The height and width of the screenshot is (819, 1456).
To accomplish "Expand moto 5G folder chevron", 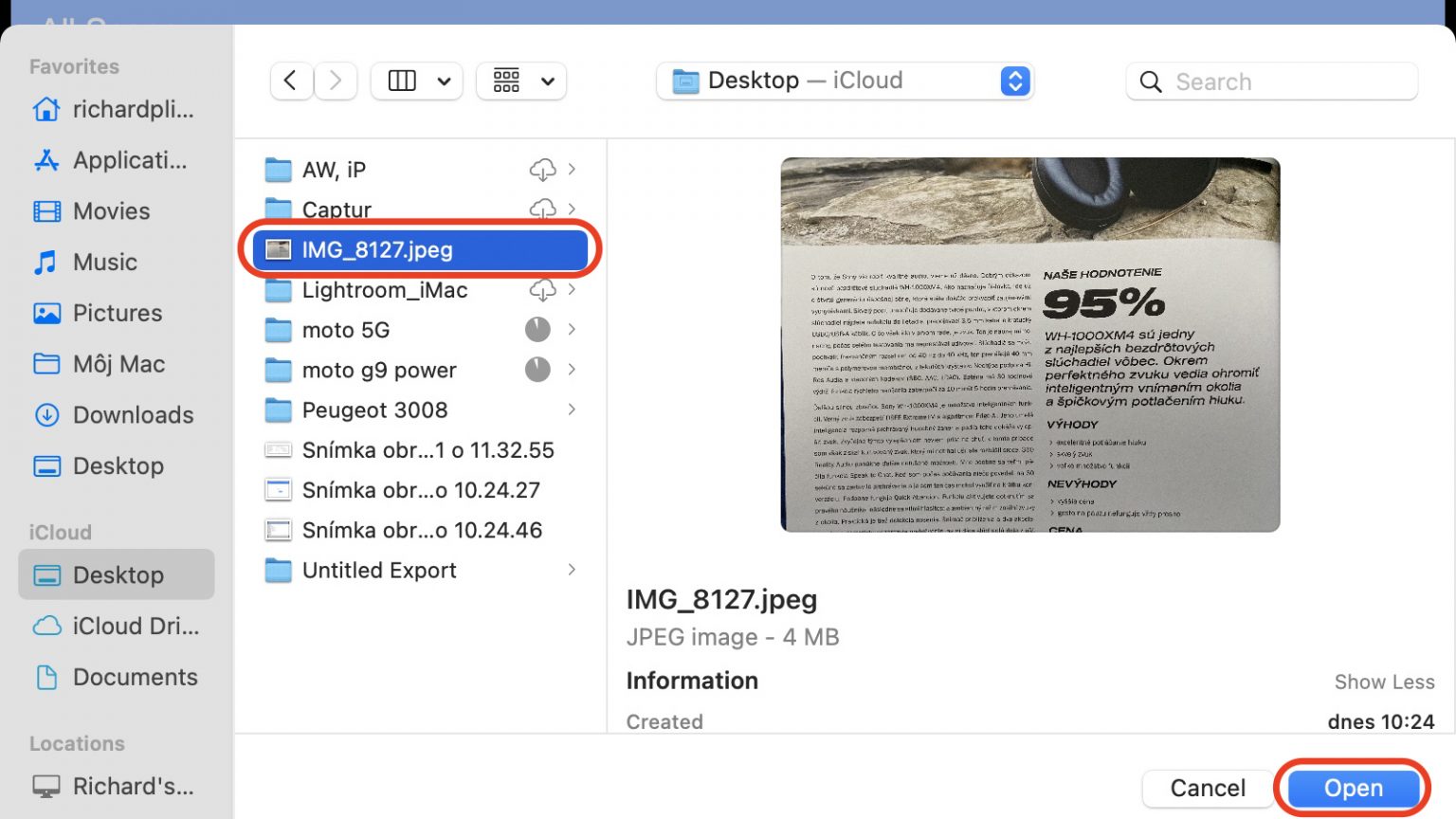I will coord(572,329).
